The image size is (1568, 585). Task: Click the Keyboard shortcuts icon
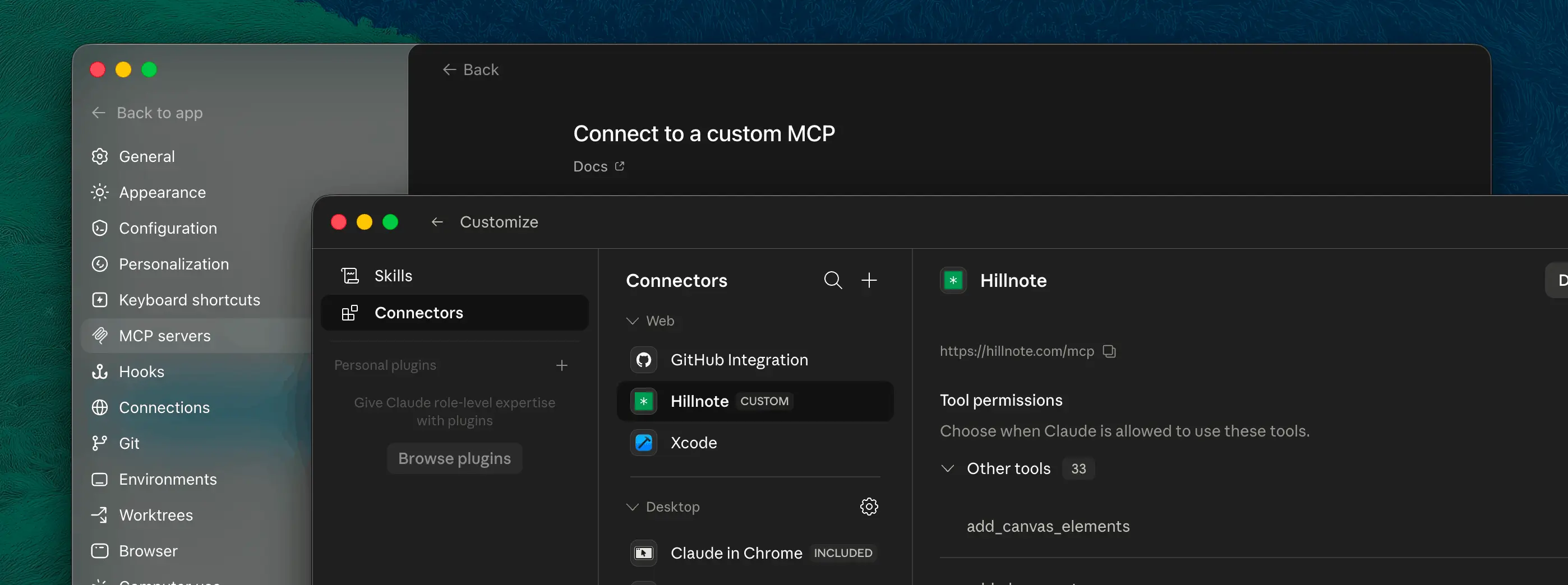(x=100, y=300)
